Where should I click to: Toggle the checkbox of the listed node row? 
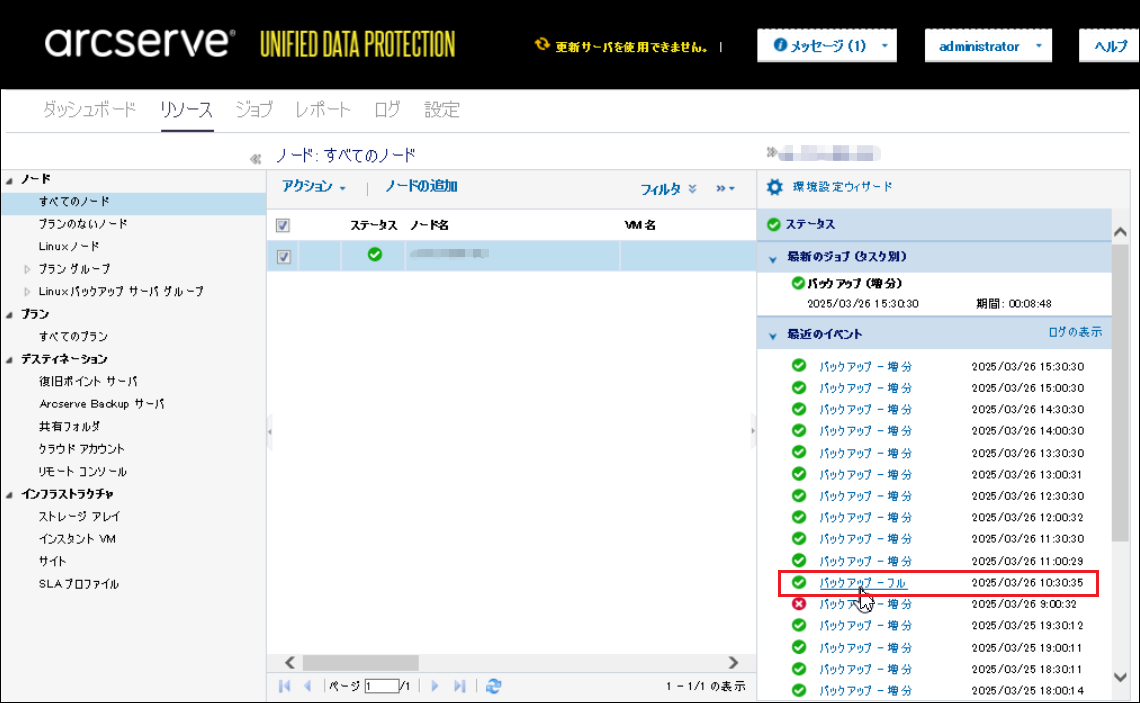(284, 257)
